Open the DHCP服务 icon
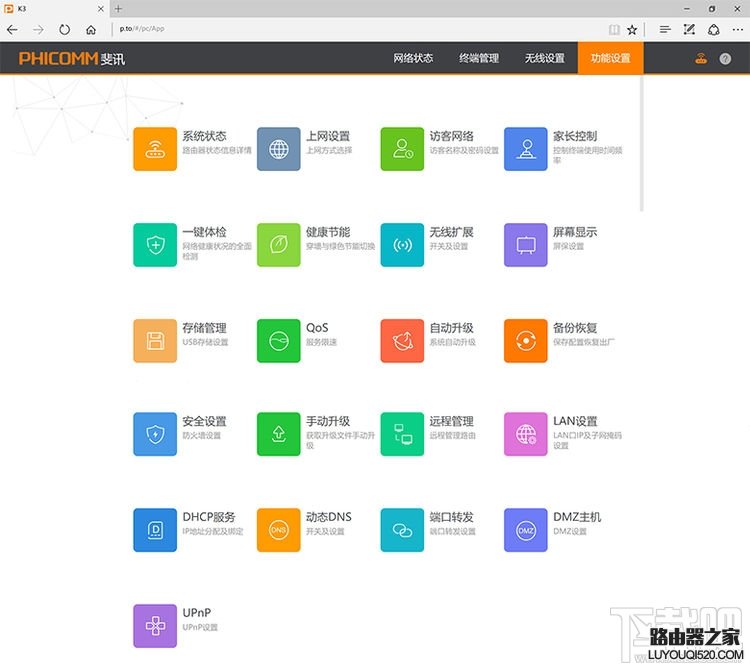 (155, 530)
